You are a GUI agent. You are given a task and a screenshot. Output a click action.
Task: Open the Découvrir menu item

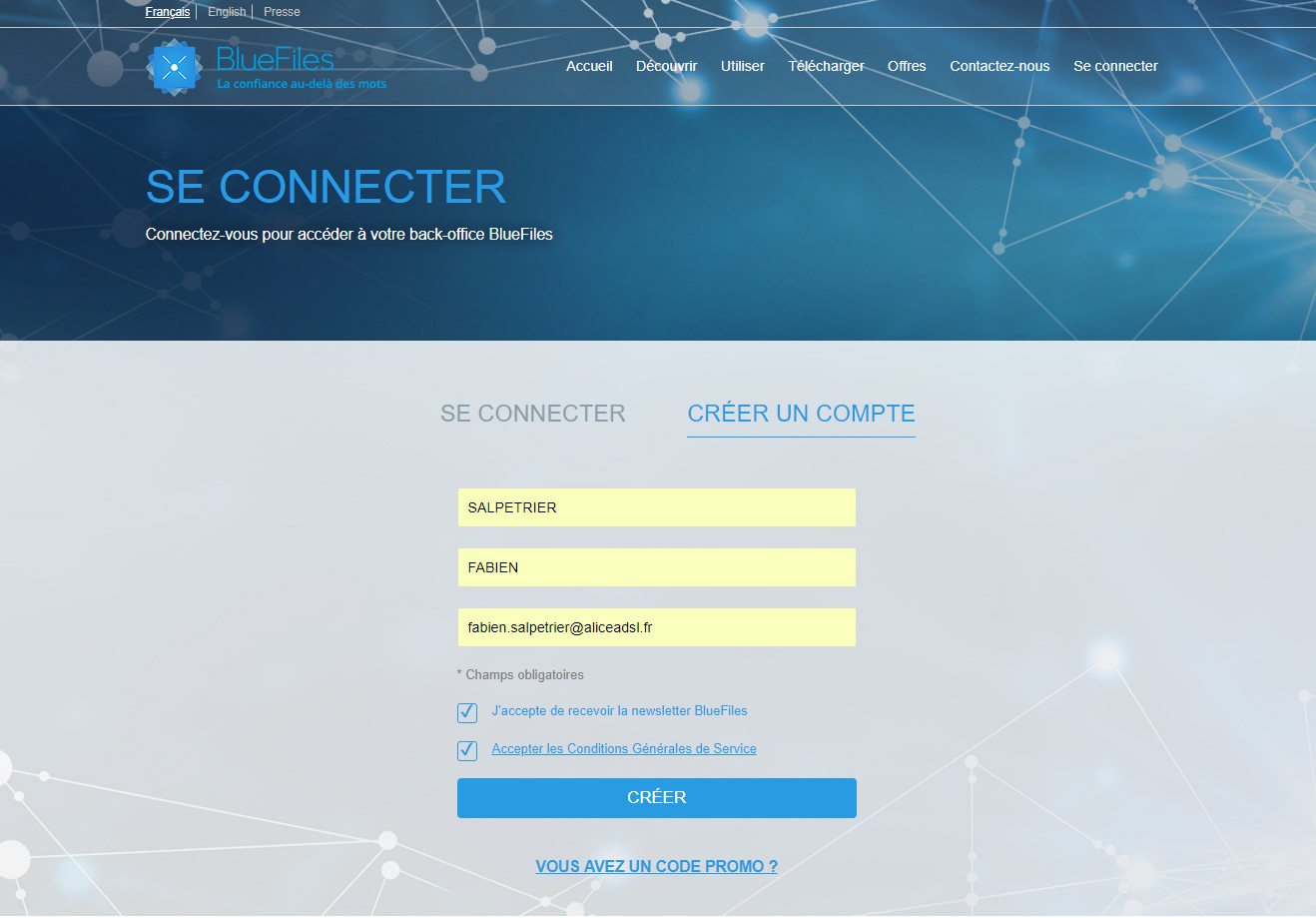pyautogui.click(x=667, y=66)
